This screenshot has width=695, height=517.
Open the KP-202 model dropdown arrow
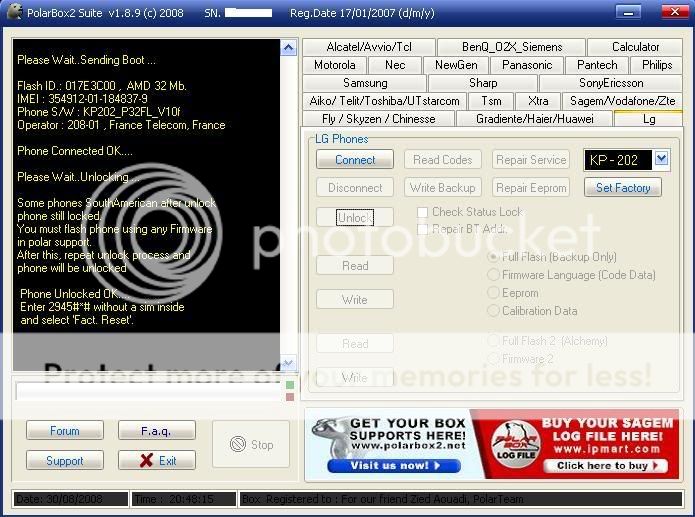[x=661, y=159]
